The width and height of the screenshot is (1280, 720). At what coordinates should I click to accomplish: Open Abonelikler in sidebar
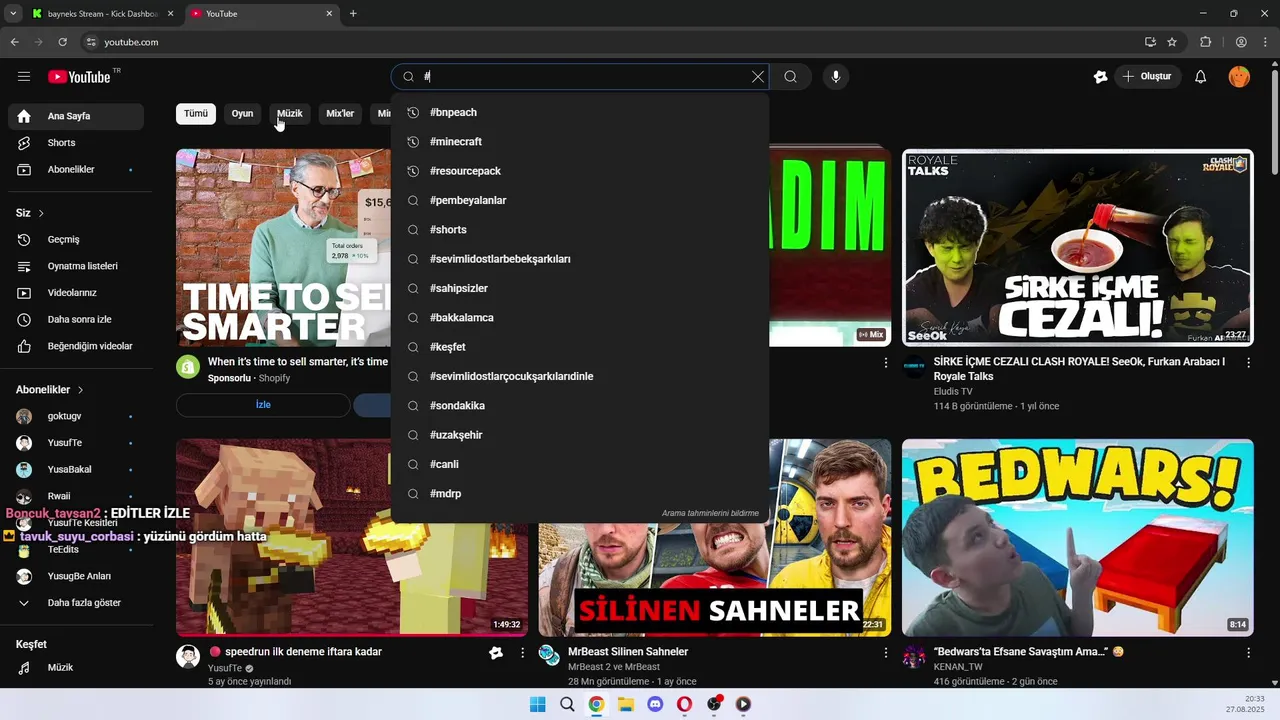76,170
